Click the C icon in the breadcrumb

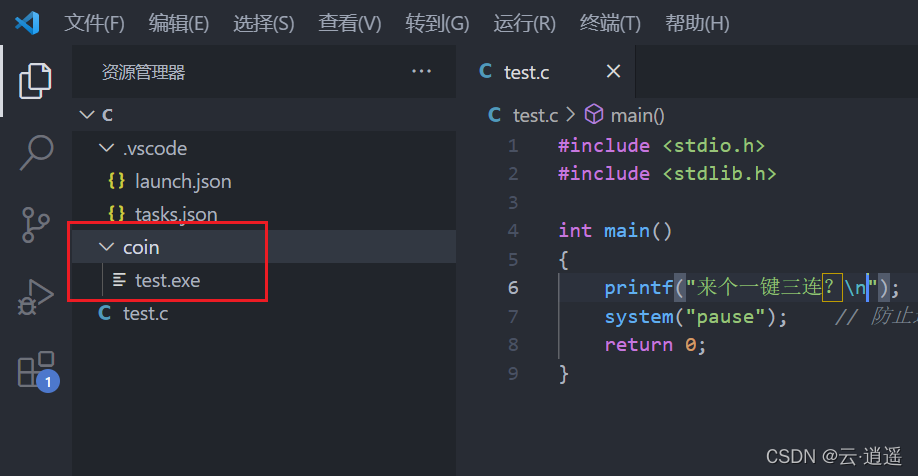(x=495, y=115)
